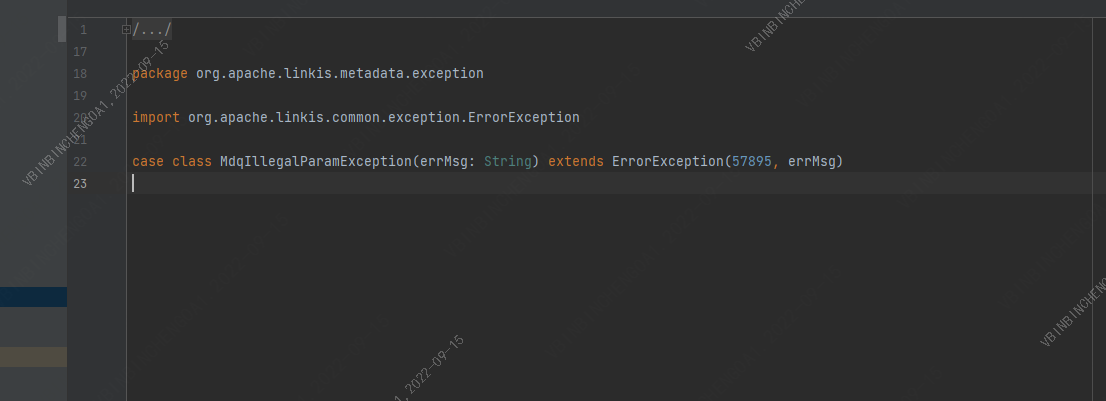This screenshot has width=1106, height=401.
Task: Place cursor on the package keyword
Action: tap(160, 74)
